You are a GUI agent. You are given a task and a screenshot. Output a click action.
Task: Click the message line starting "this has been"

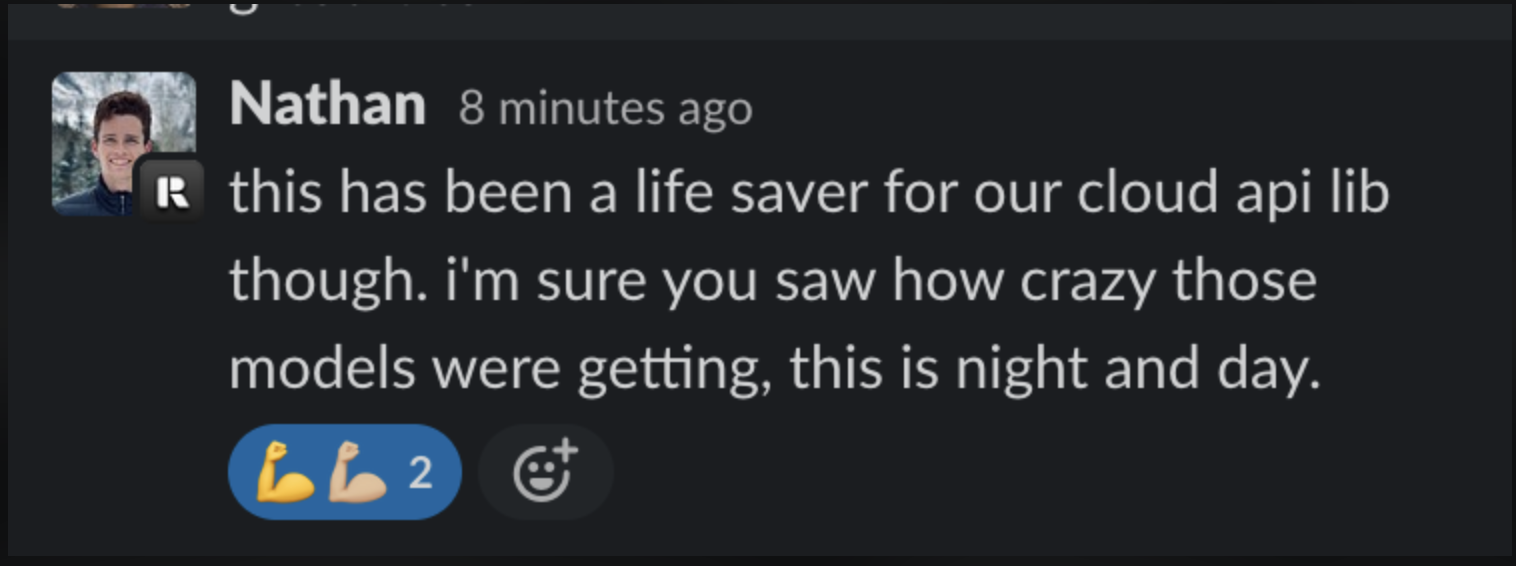[x=808, y=192]
